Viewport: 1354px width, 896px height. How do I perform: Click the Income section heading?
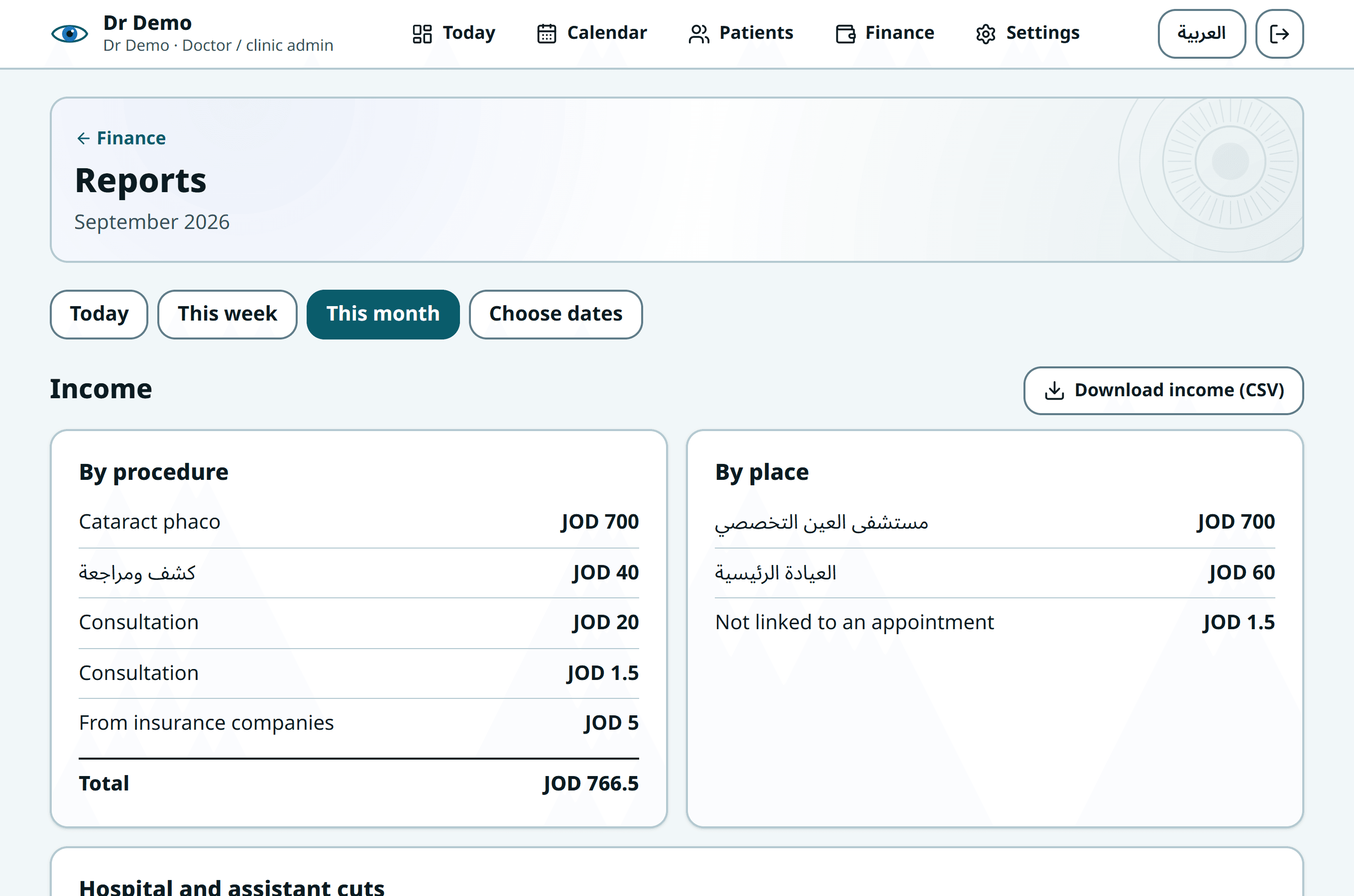coord(101,389)
